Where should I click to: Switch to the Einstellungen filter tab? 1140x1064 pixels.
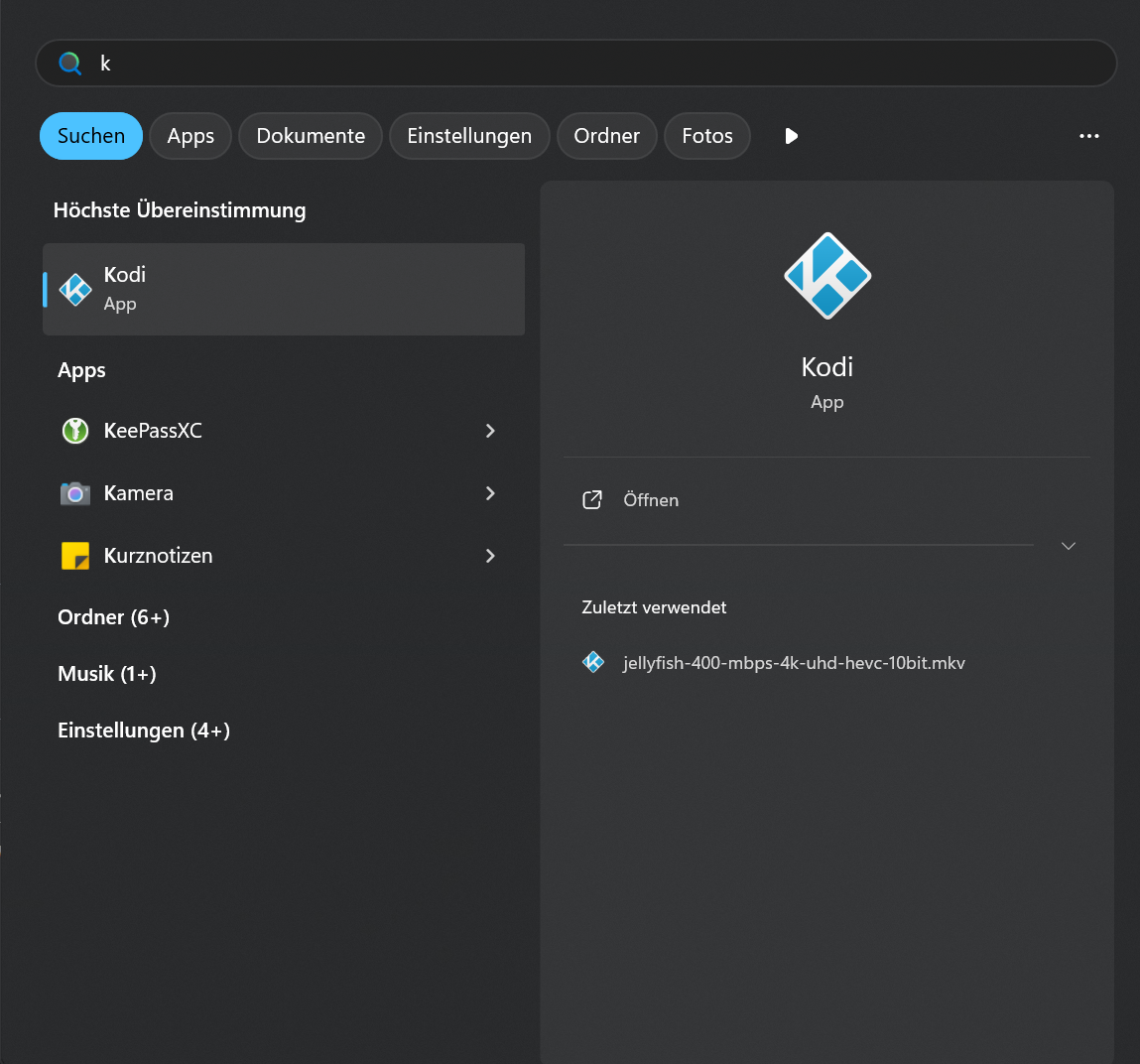point(469,136)
